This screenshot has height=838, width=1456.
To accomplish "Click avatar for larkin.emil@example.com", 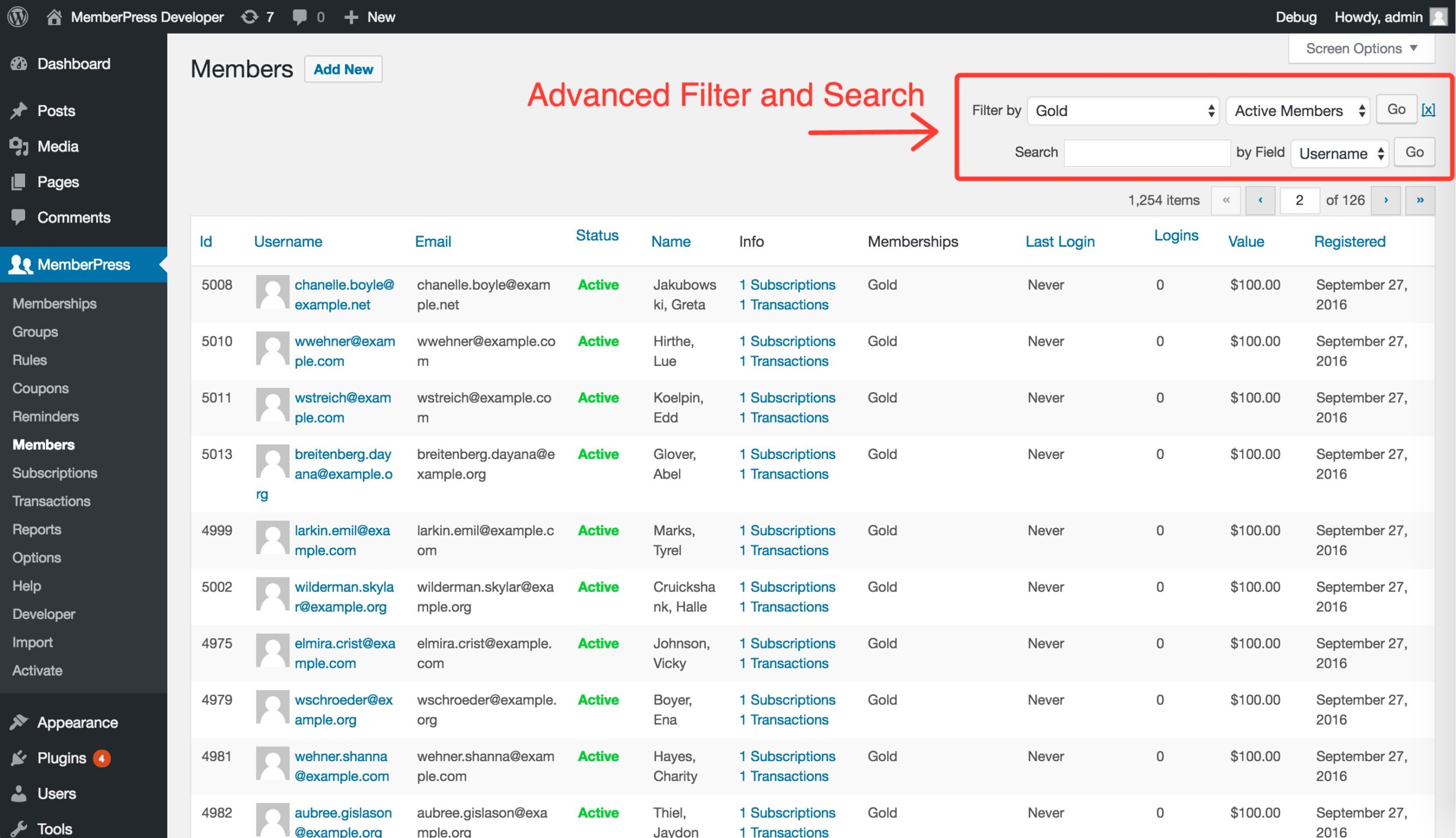I will [272, 538].
